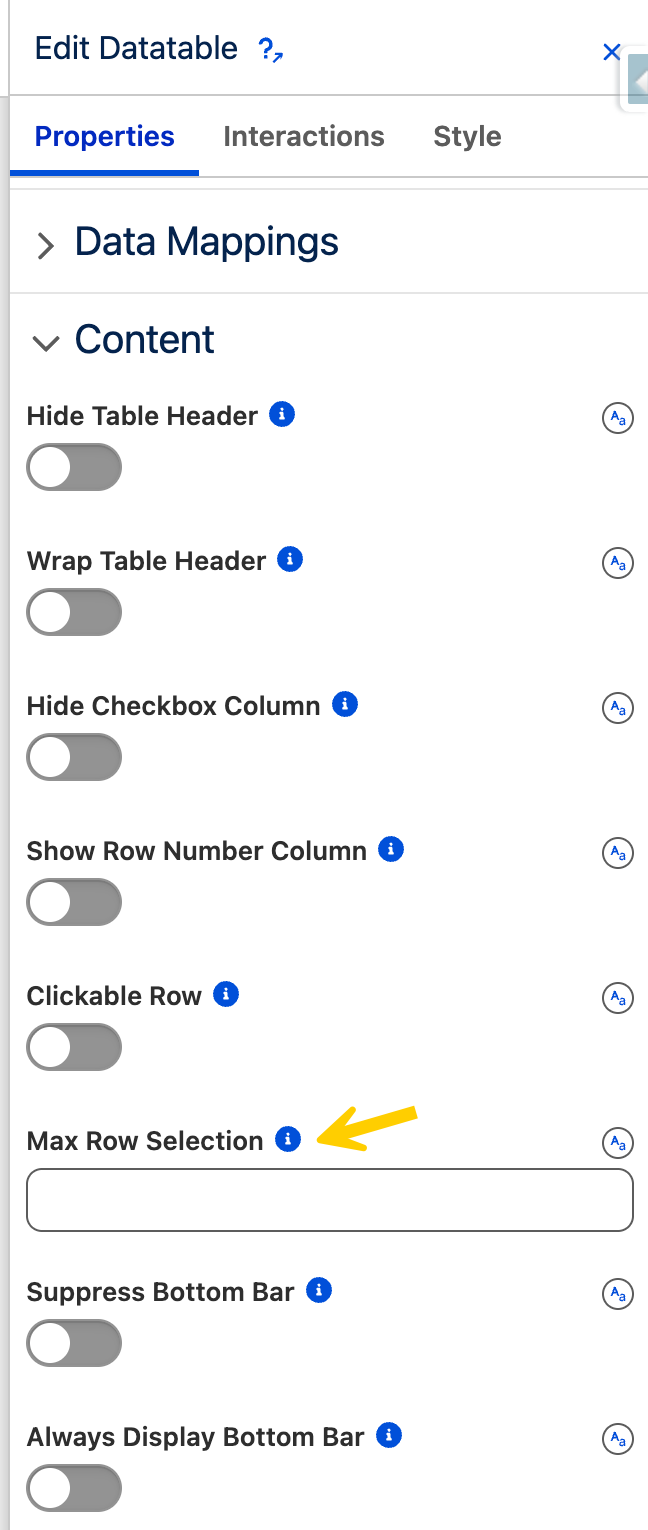
Task: Click info icon next to Max Row Selection
Action: pos(288,1139)
